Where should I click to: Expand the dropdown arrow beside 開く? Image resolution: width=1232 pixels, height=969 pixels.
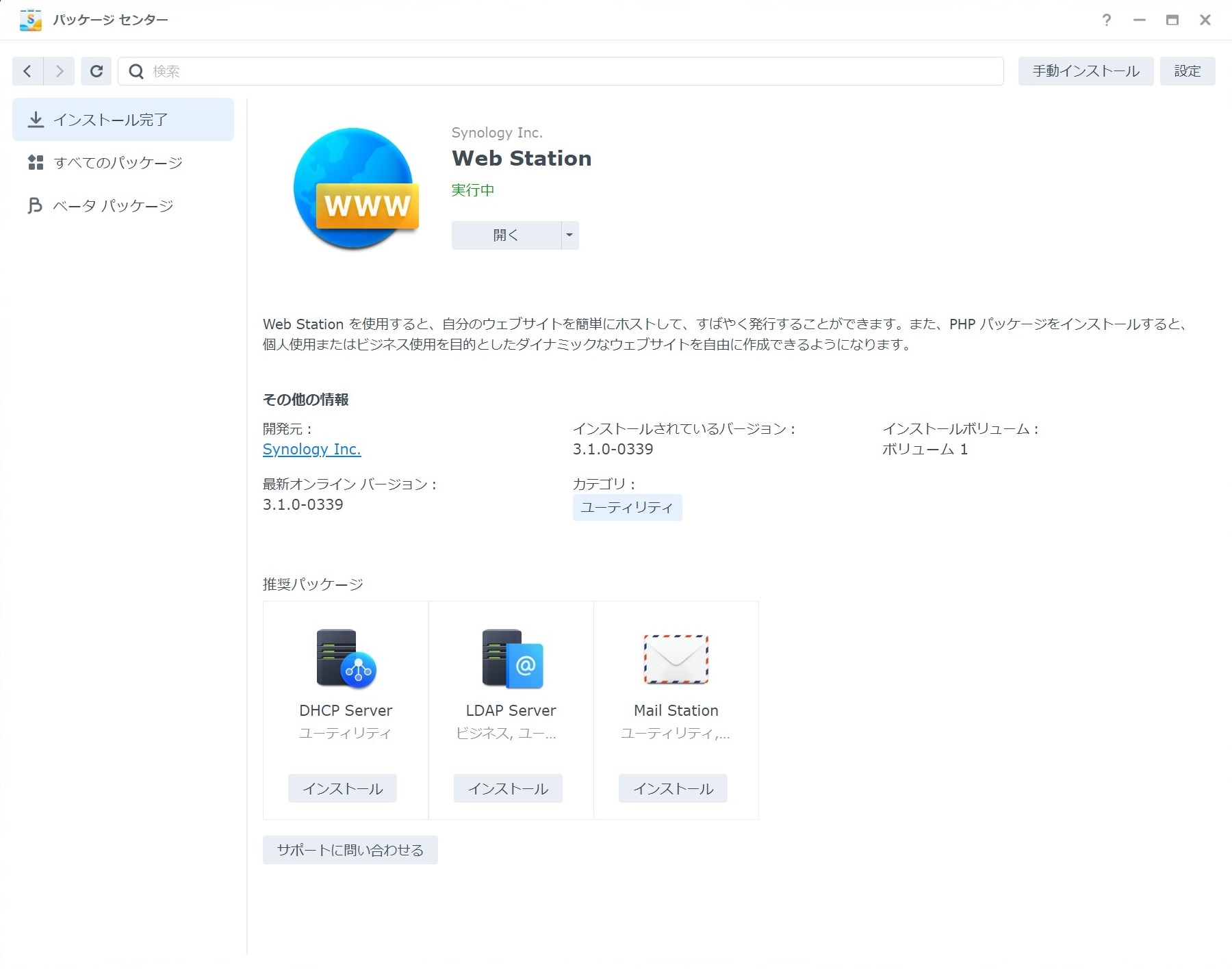[x=569, y=235]
